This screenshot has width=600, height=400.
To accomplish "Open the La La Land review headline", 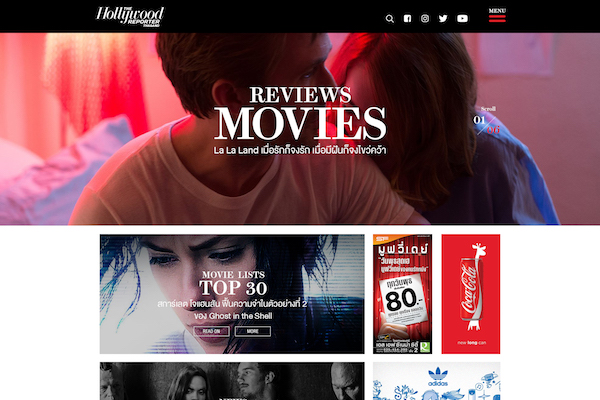I will [x=300, y=150].
